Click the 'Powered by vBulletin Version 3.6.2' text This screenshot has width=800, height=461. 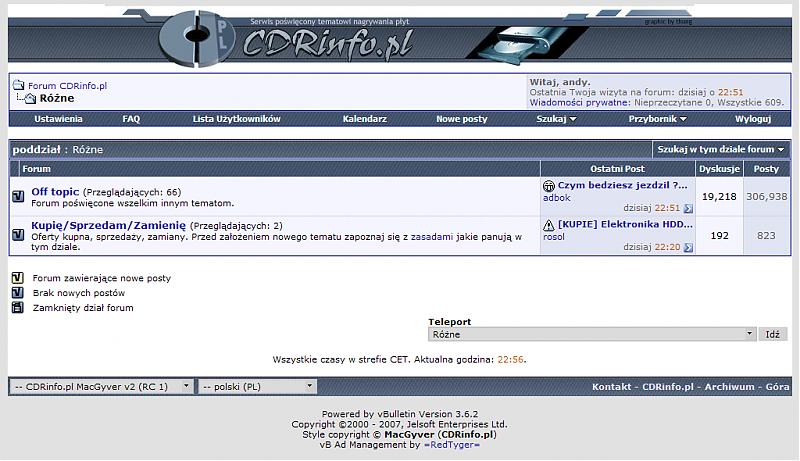click(400, 414)
